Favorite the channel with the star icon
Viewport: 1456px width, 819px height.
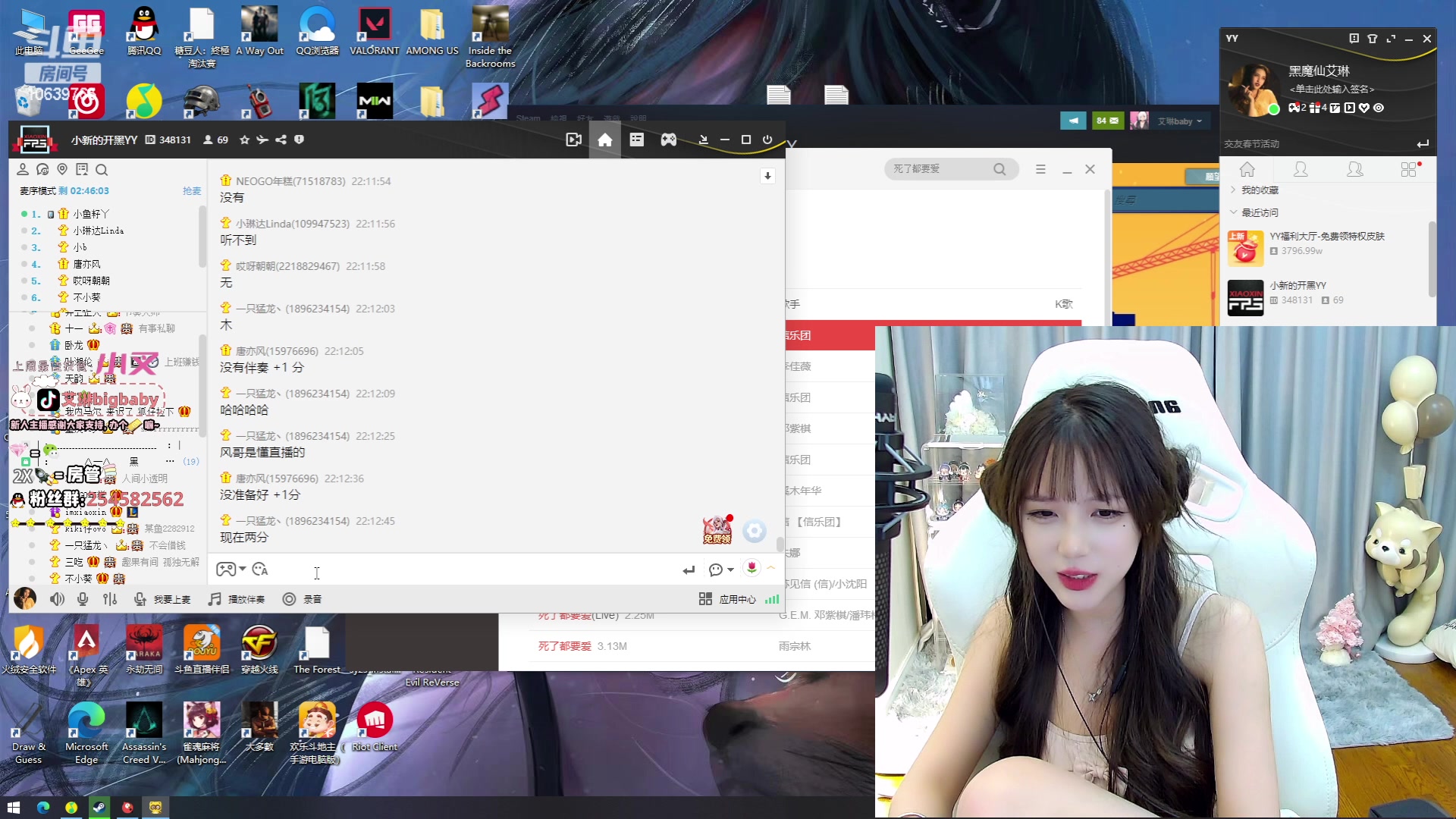click(244, 140)
